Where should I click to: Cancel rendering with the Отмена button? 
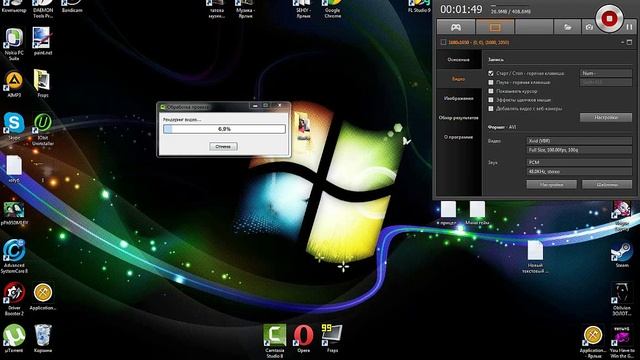223,147
